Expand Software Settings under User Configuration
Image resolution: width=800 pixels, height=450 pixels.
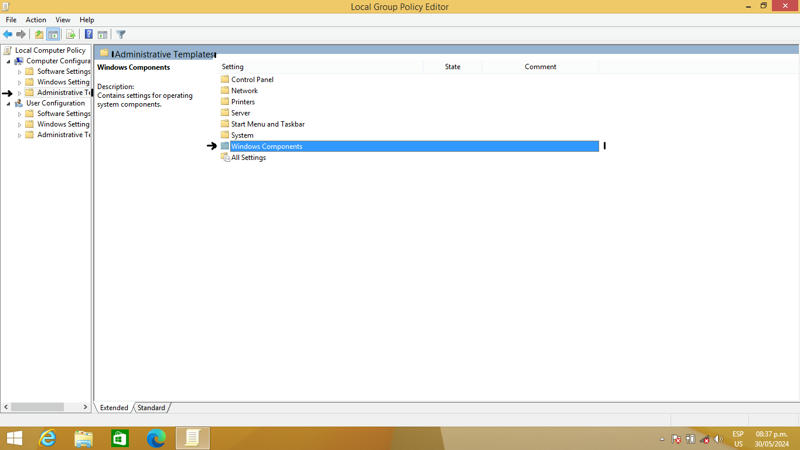click(19, 114)
